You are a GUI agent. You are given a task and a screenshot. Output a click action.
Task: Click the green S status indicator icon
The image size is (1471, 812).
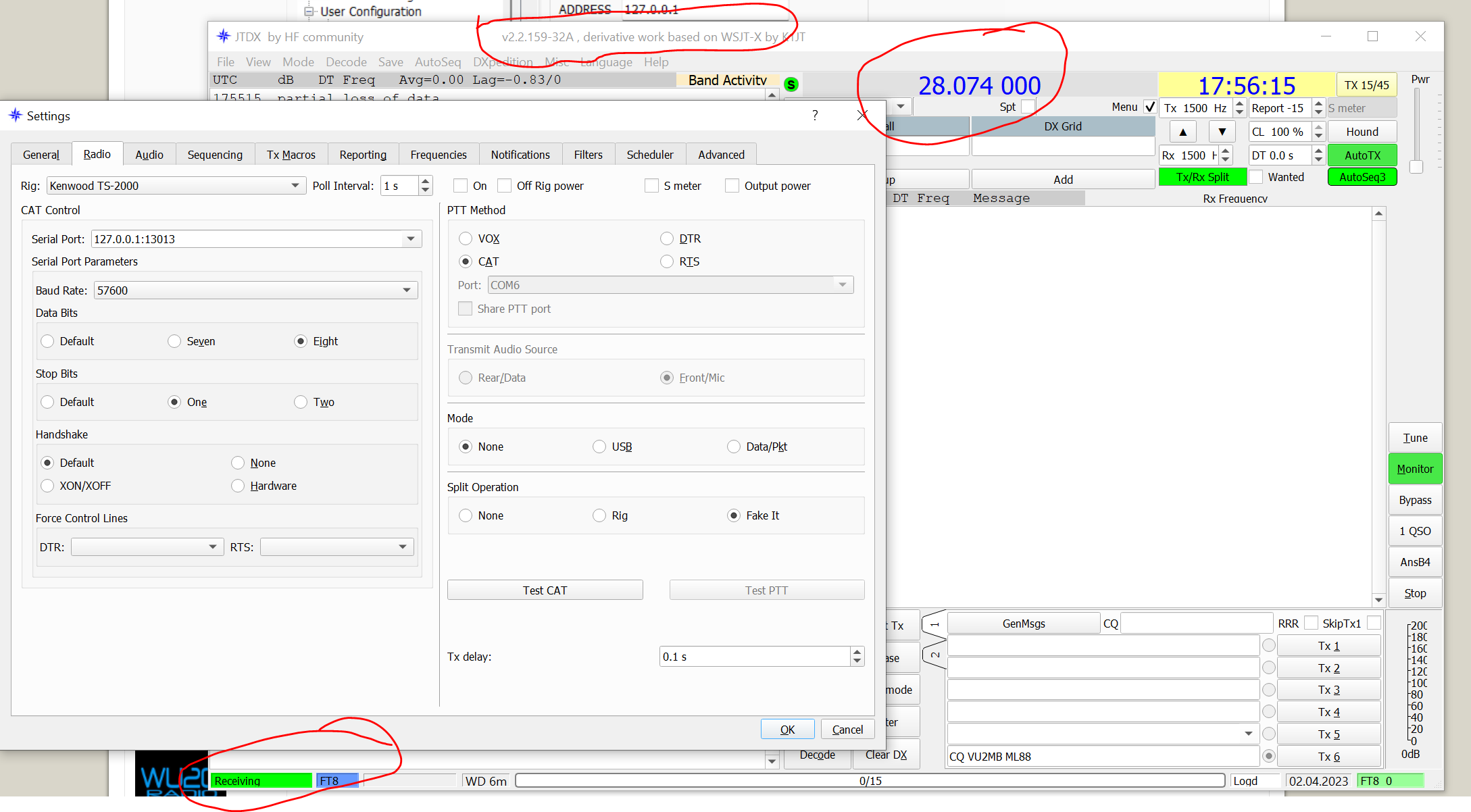point(791,84)
